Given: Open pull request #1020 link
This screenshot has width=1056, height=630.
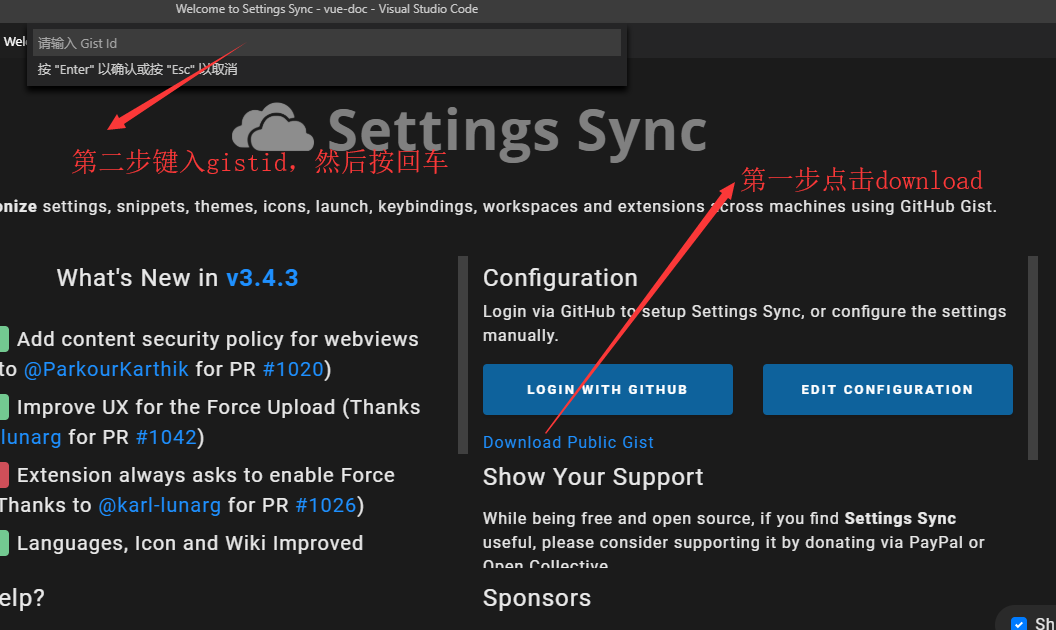Looking at the screenshot, I should click(x=293, y=369).
